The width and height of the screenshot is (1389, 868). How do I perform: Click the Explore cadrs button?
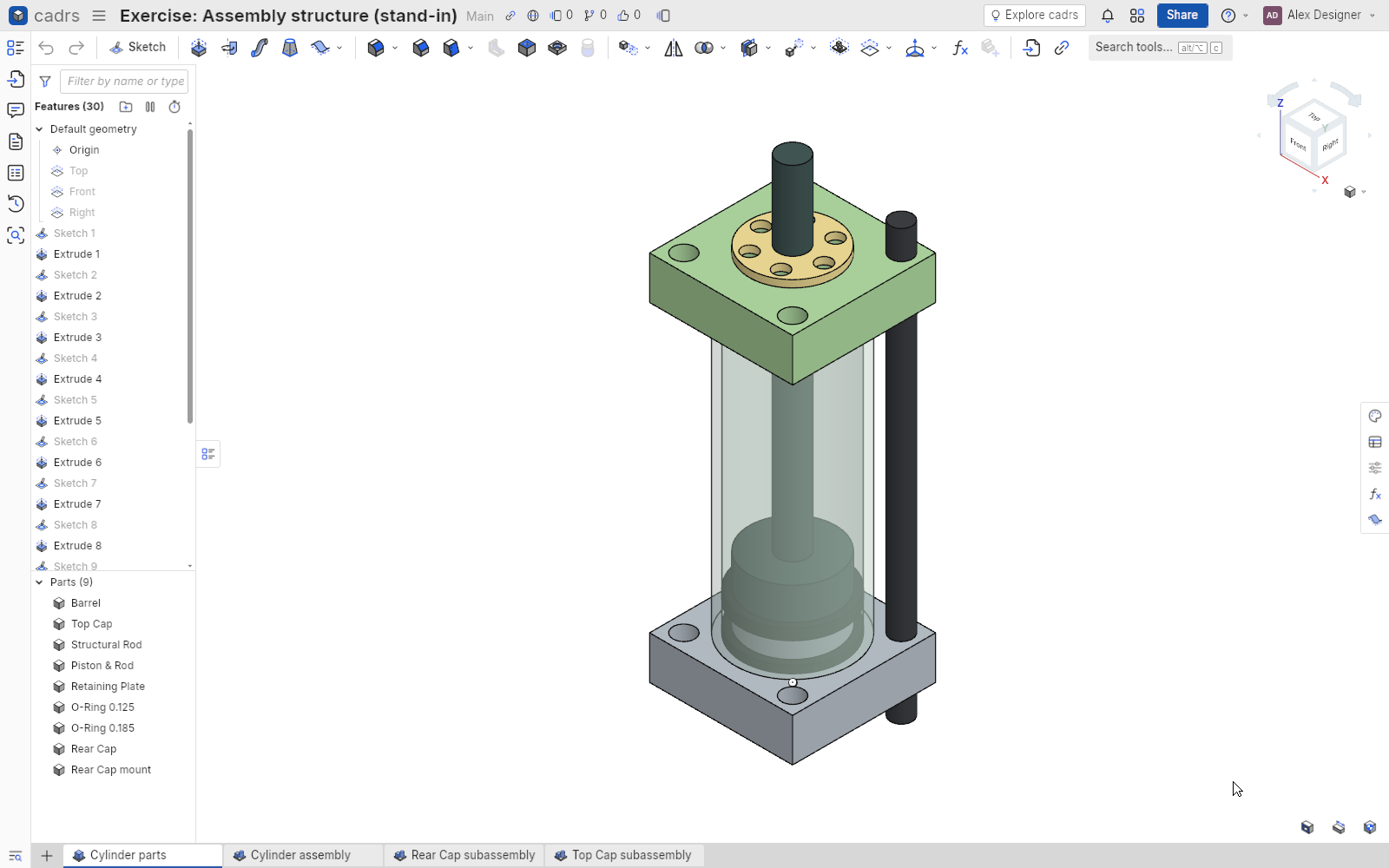coord(1035,16)
